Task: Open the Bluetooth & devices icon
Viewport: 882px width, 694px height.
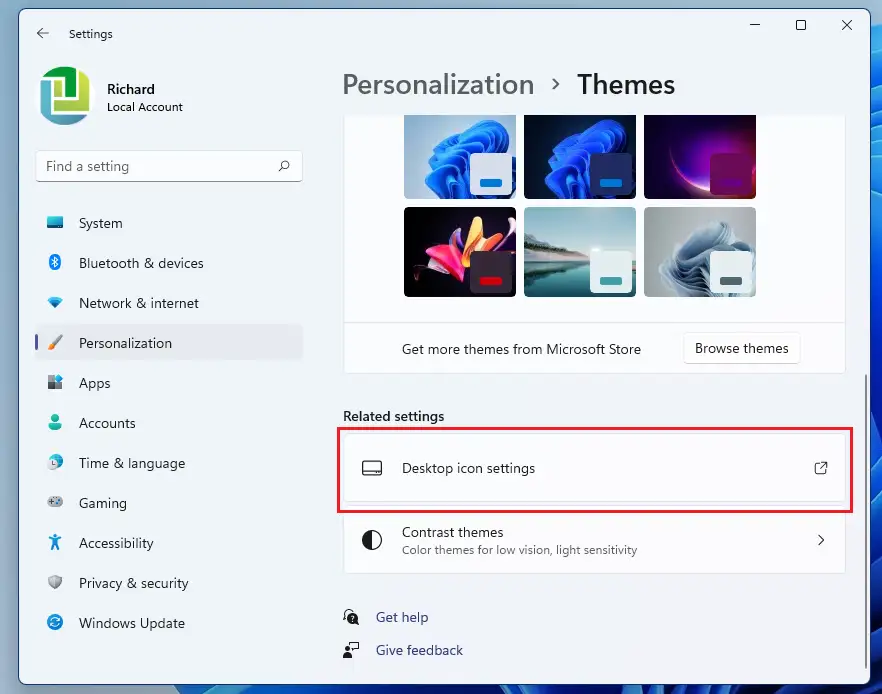Action: pyautogui.click(x=55, y=263)
